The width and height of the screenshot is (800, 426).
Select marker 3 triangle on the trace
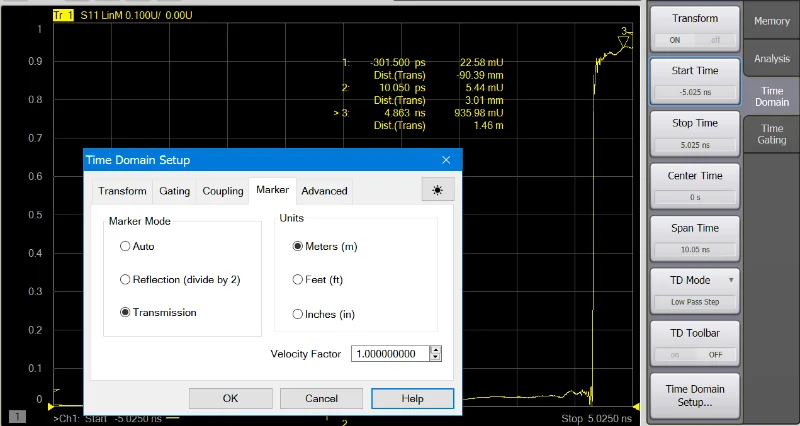point(625,36)
